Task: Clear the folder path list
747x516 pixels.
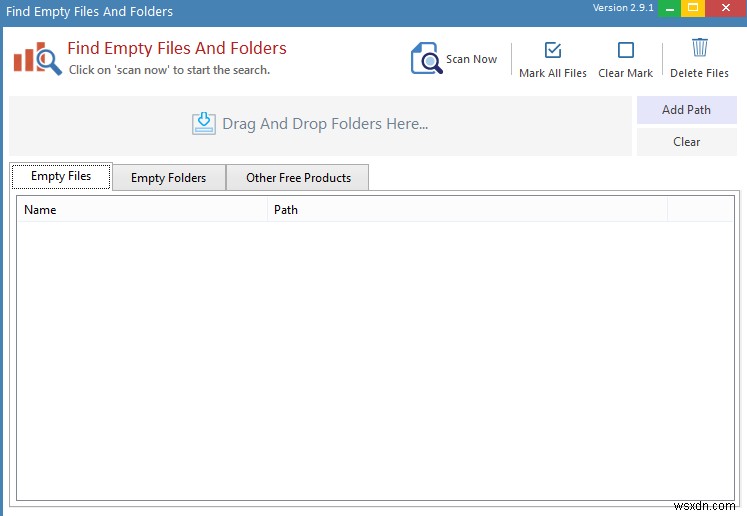Action: 686,142
